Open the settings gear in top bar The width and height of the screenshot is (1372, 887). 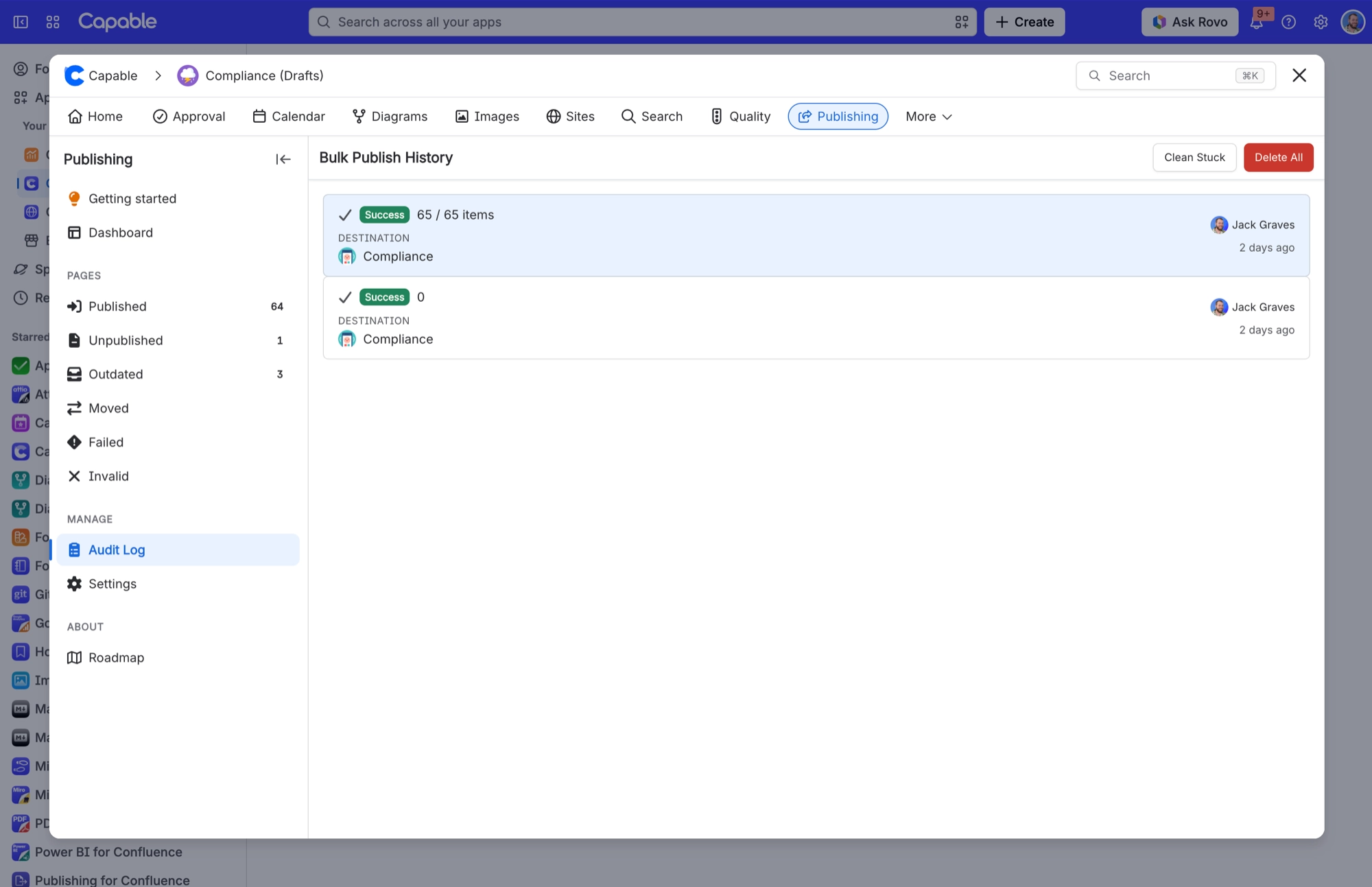click(x=1321, y=22)
